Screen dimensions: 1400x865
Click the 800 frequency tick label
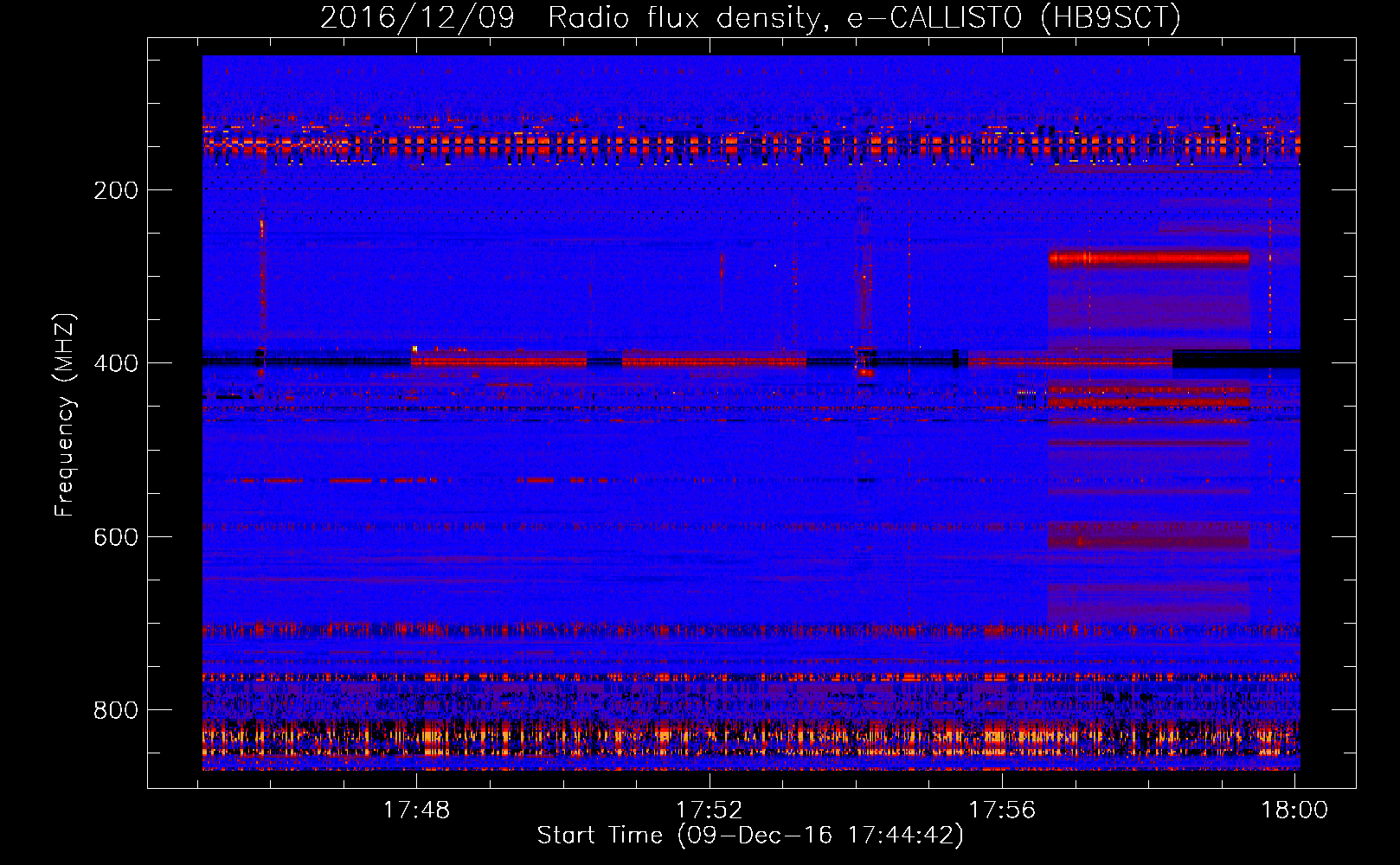point(116,710)
